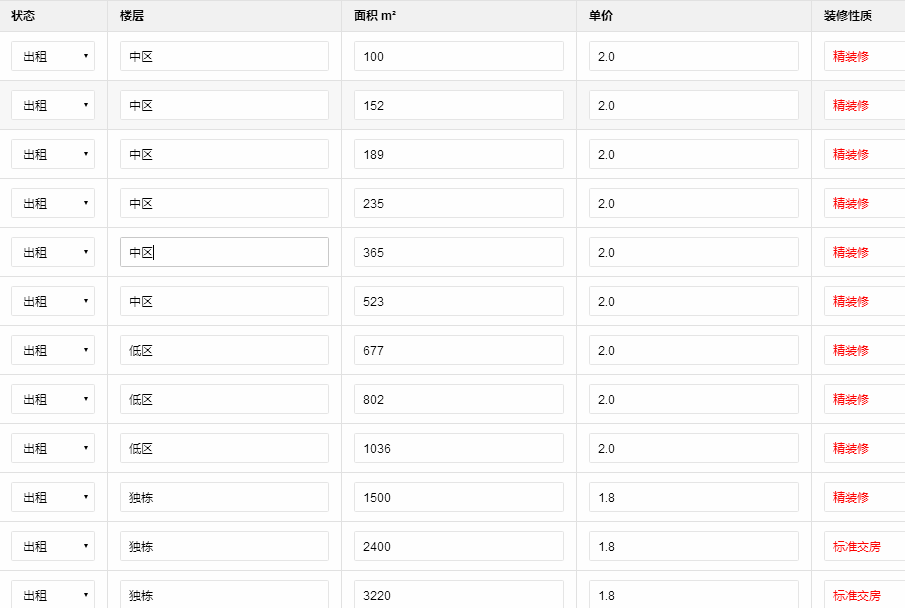This screenshot has width=905, height=608.
Task: Click unit price field in the 1036 row
Action: pyautogui.click(x=693, y=448)
